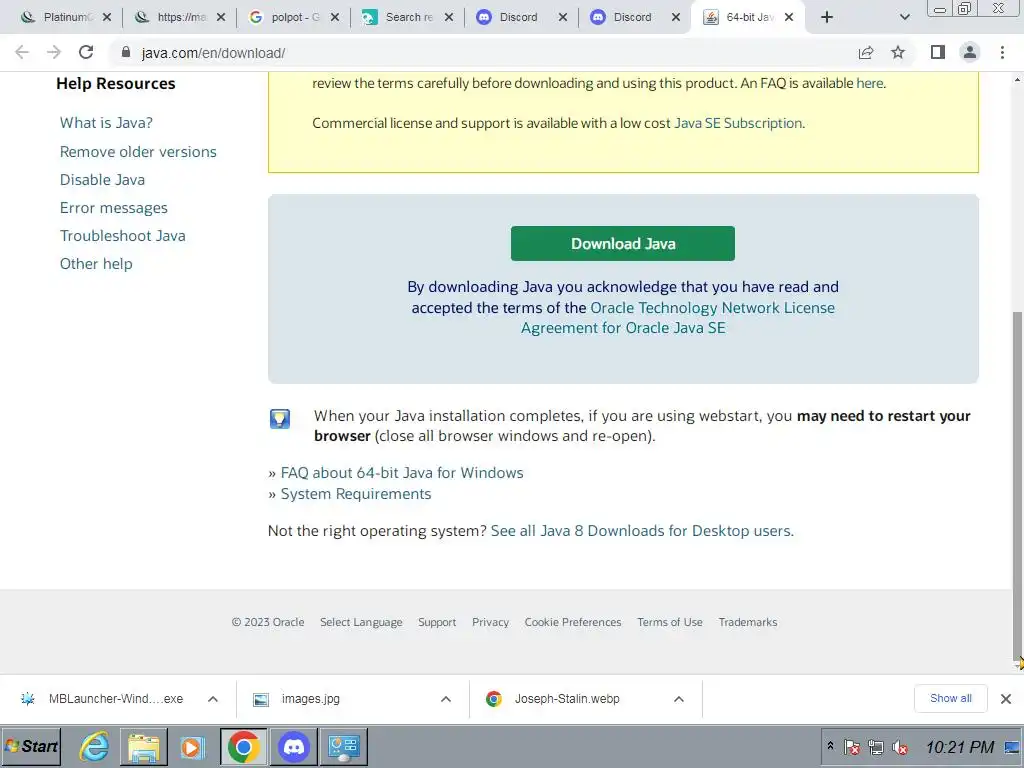Bookmark this page with the star
This screenshot has height=768, width=1024.
(898, 52)
